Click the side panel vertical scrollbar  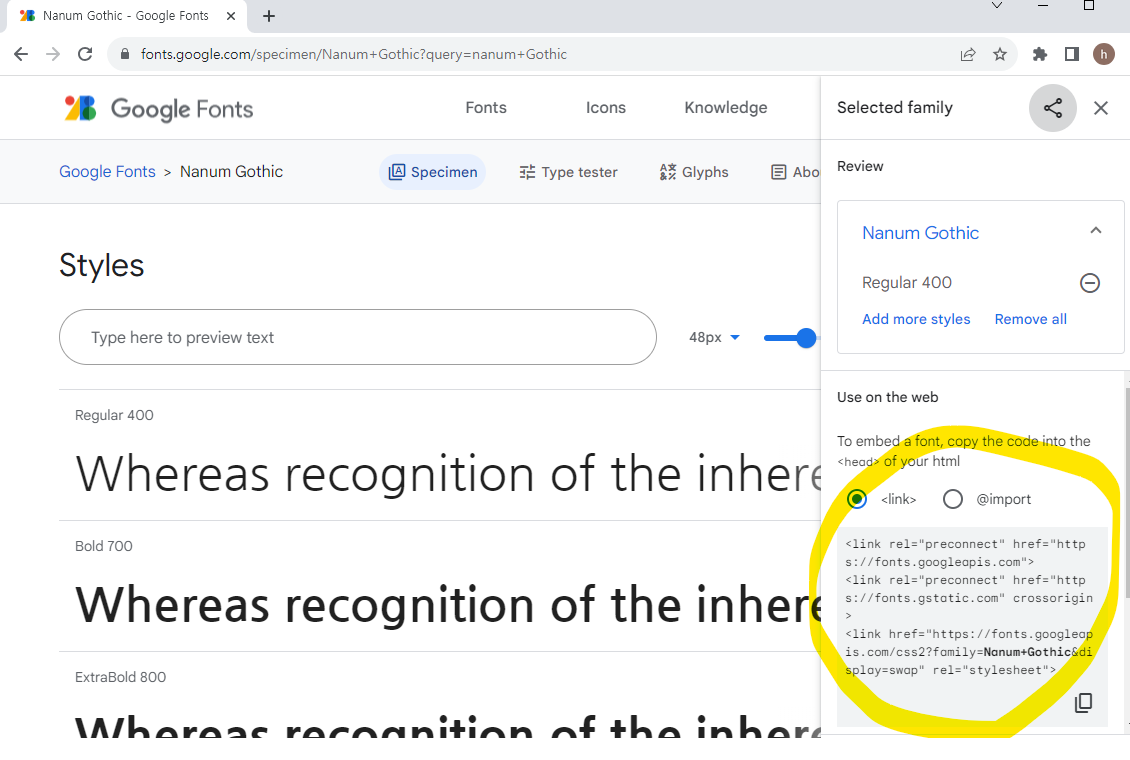(1126, 492)
